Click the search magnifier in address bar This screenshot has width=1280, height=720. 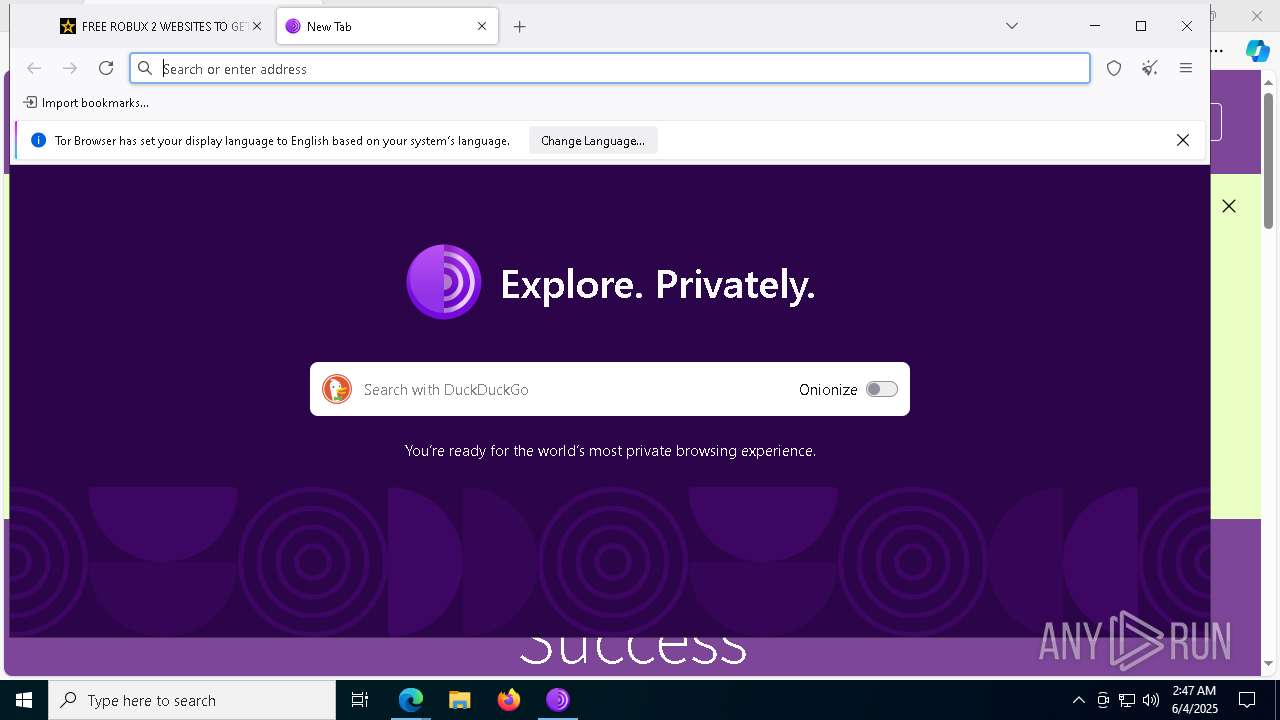(x=145, y=68)
